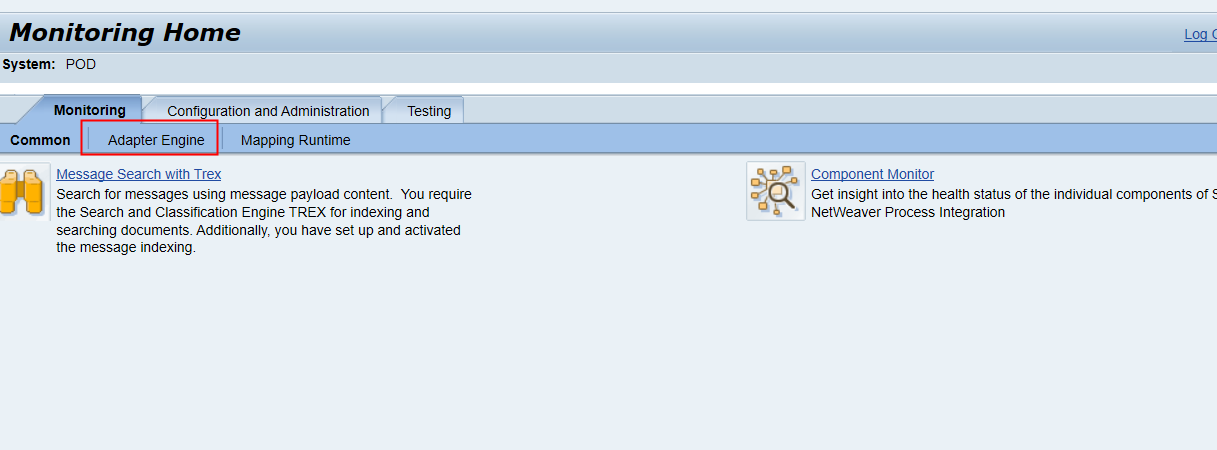
Task: Click the Monitoring Home page title
Action: coord(125,33)
